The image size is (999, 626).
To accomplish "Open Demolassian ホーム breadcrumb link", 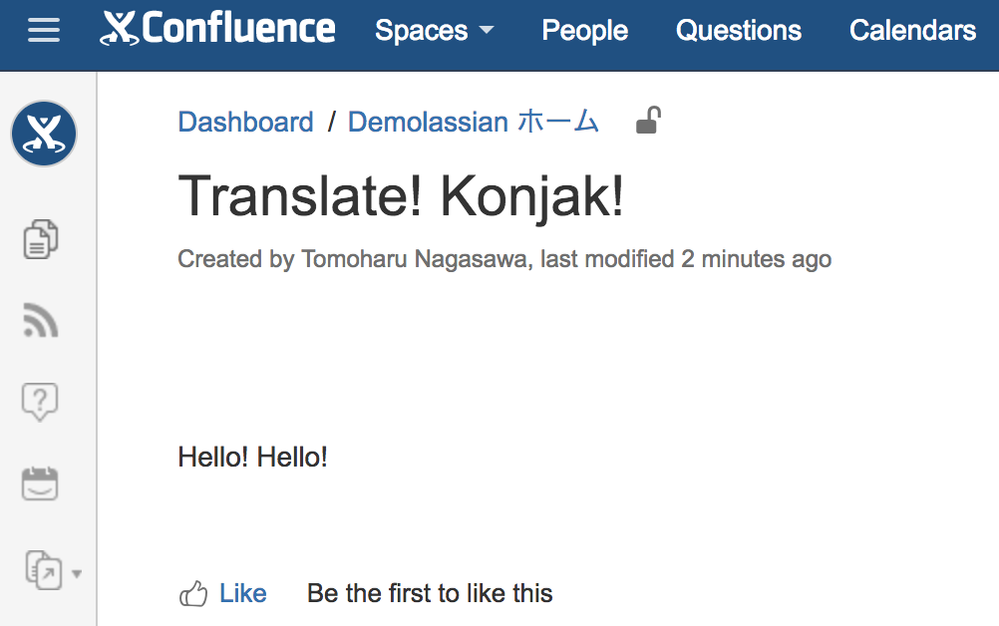I will coord(473,122).
